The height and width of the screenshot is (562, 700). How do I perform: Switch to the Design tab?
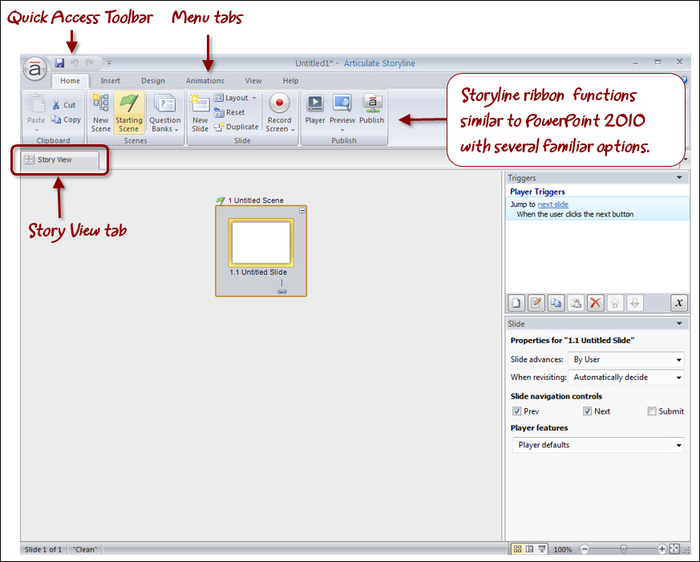[x=153, y=81]
